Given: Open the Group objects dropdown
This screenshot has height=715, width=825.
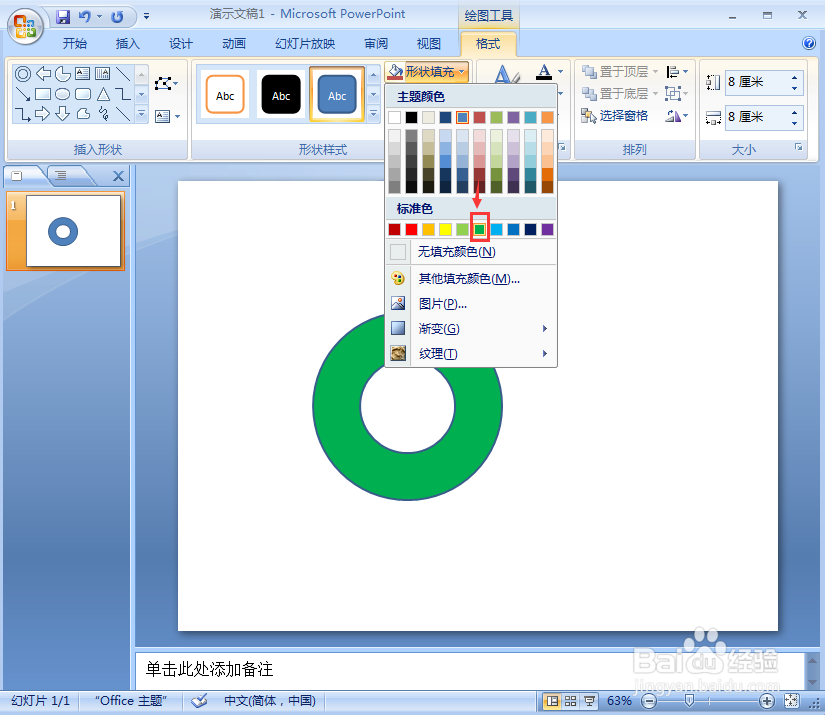Looking at the screenshot, I should point(677,94).
